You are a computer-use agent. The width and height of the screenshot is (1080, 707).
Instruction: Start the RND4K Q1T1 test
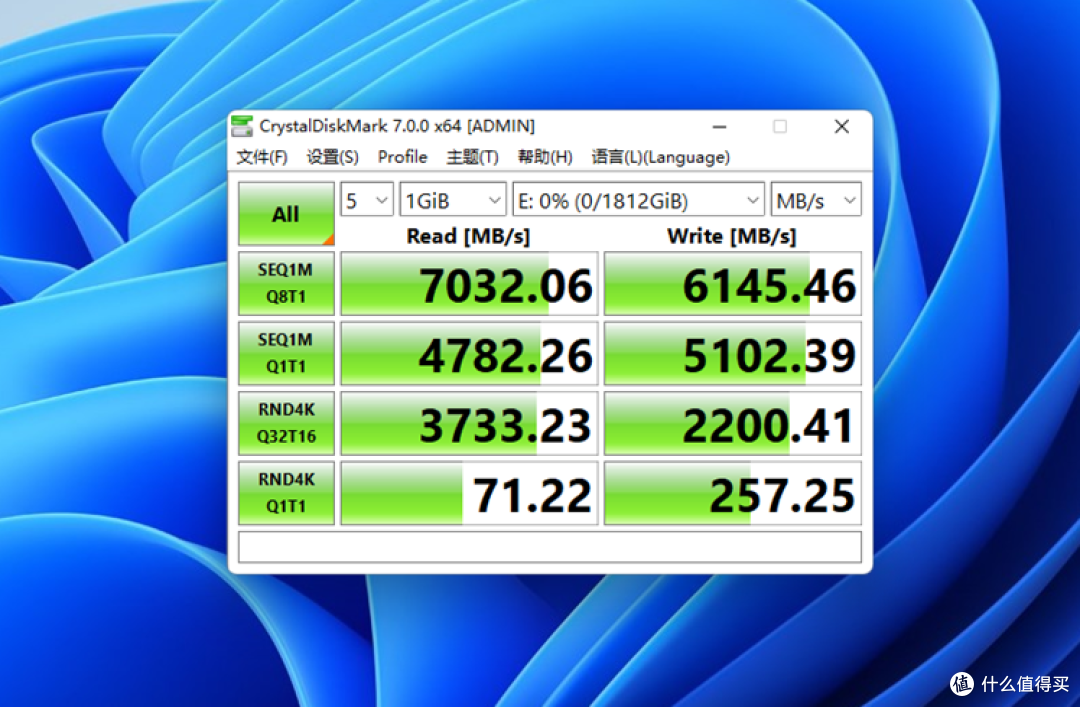pos(287,493)
